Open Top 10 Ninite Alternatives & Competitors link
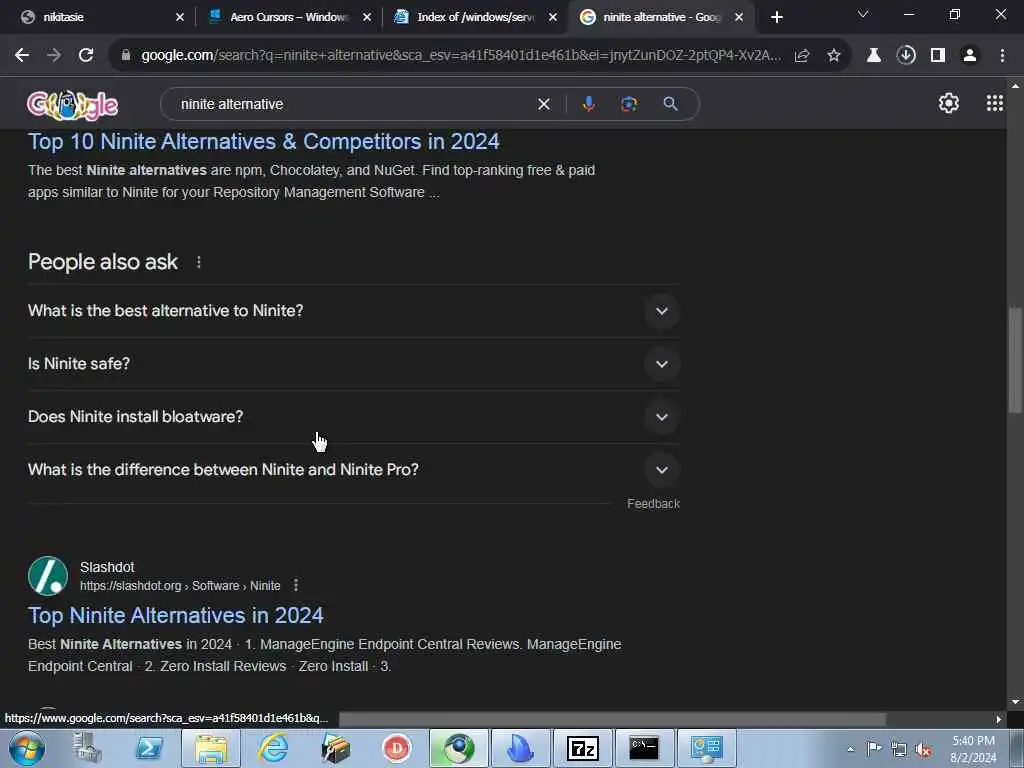Image resolution: width=1024 pixels, height=768 pixels. [264, 141]
